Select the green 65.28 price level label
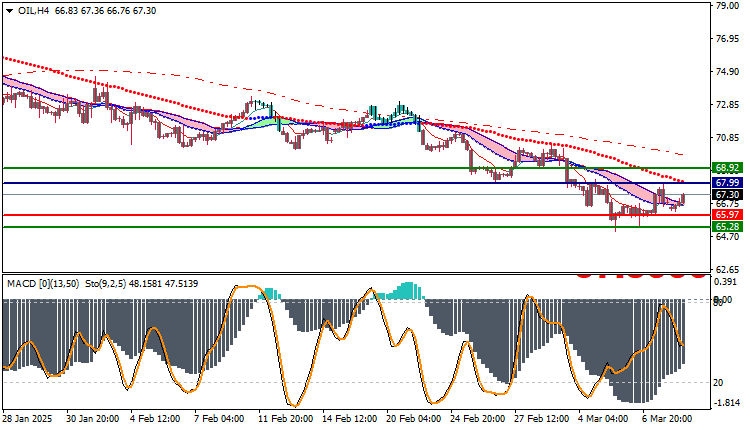The image size is (750, 430). click(728, 227)
